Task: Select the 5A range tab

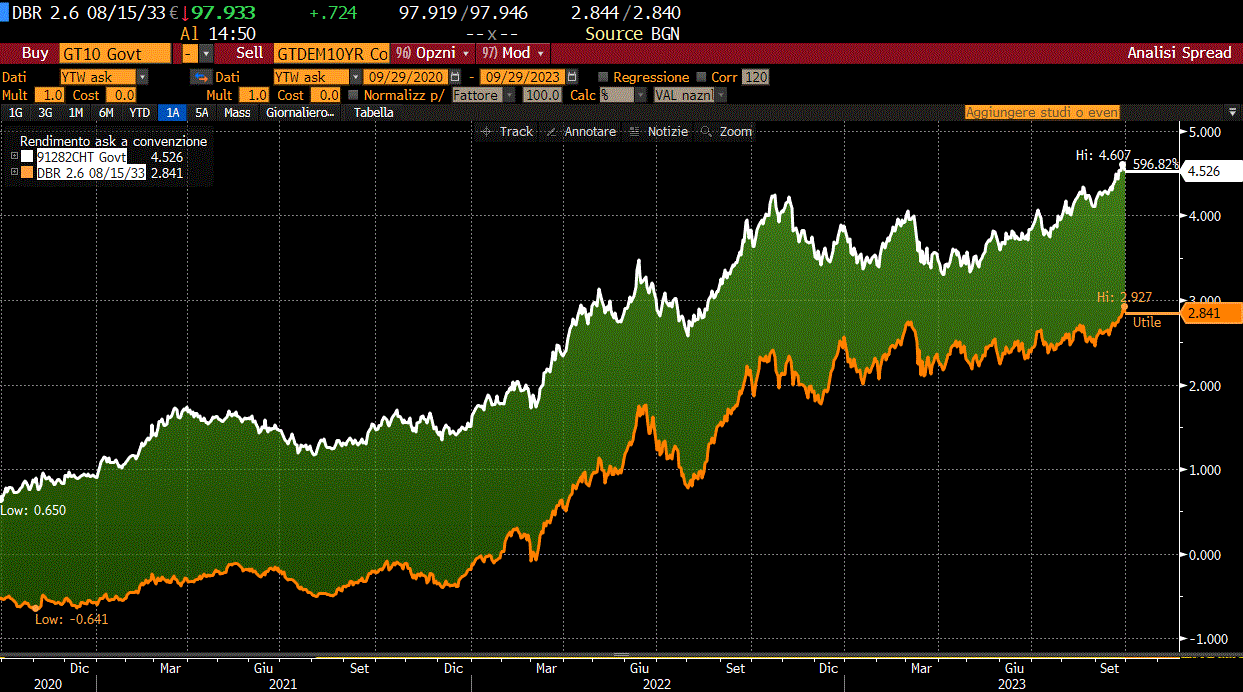Action: pos(202,113)
